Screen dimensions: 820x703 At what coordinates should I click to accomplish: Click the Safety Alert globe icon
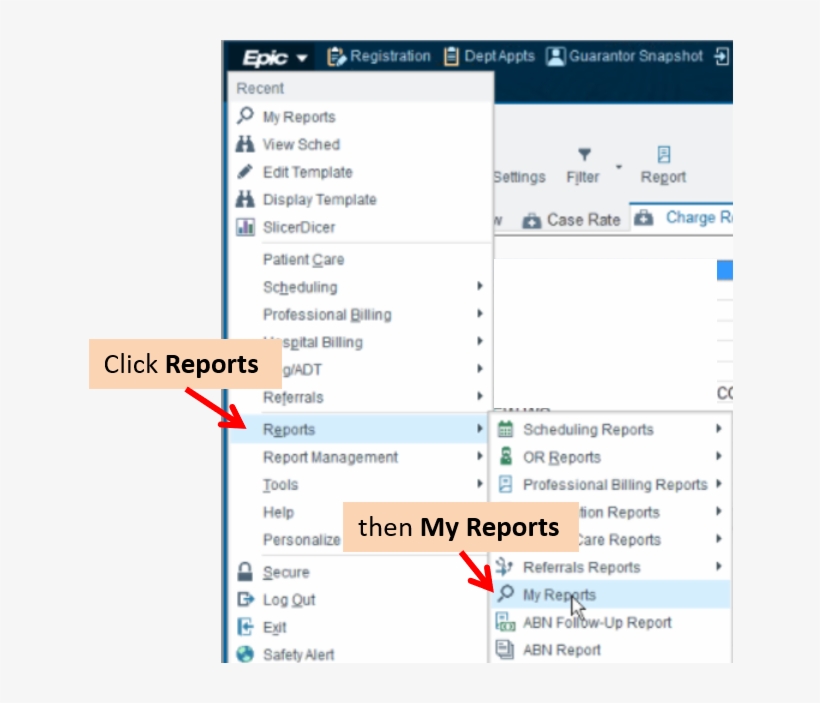click(245, 654)
